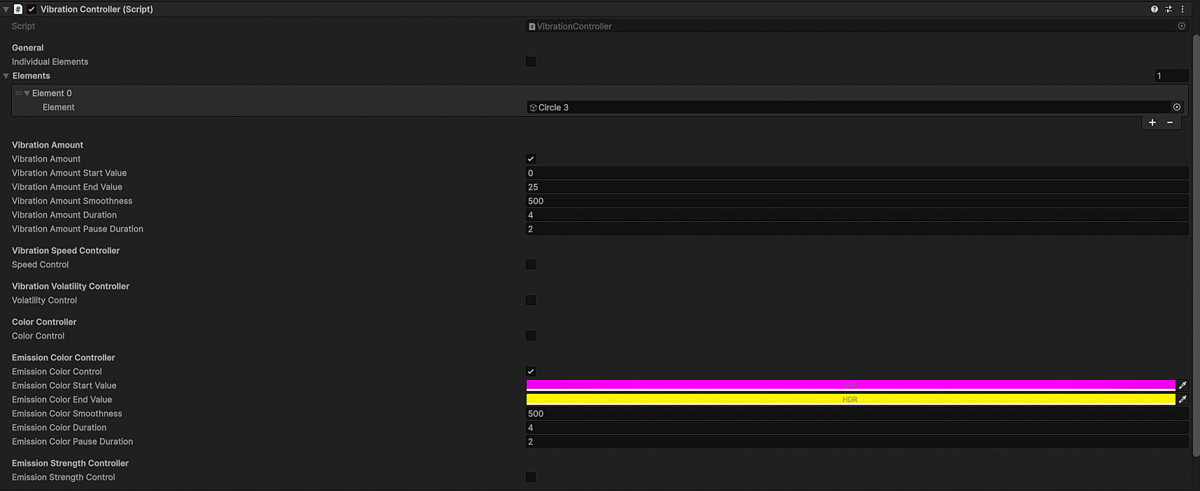Image resolution: width=1200 pixels, height=491 pixels.
Task: Click the Element 0 row label
Action: pos(52,93)
